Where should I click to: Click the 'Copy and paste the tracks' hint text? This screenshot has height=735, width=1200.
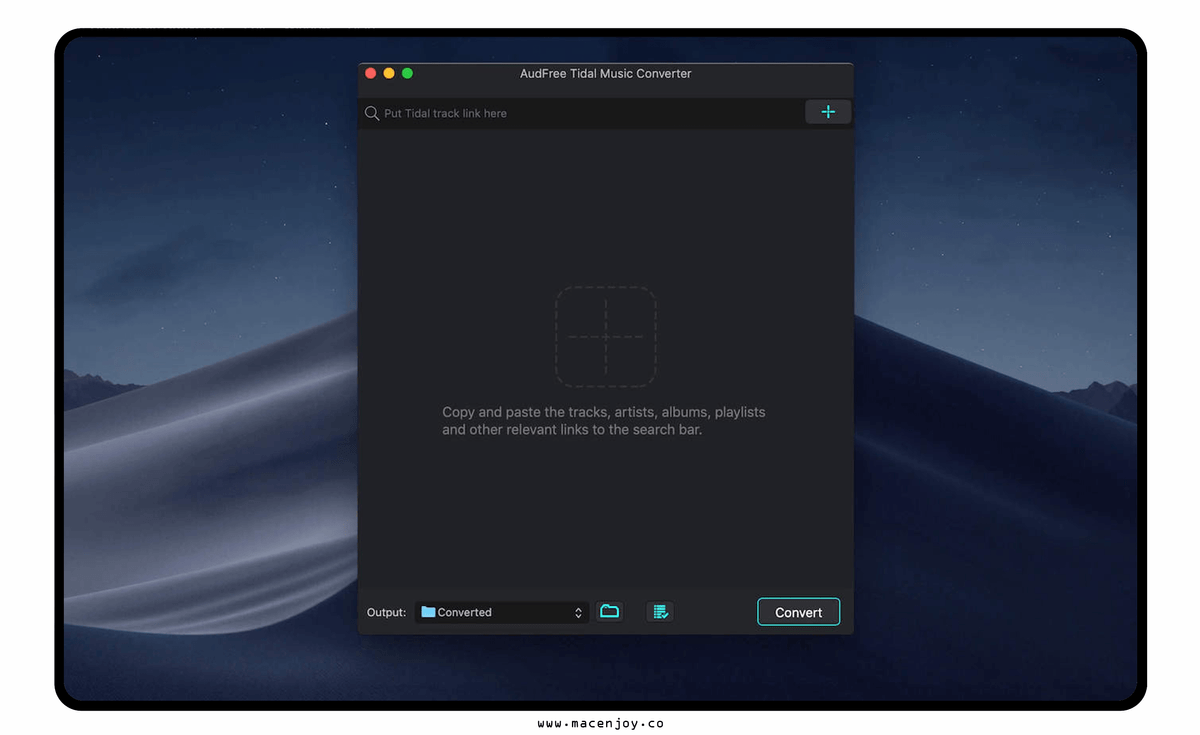[604, 420]
